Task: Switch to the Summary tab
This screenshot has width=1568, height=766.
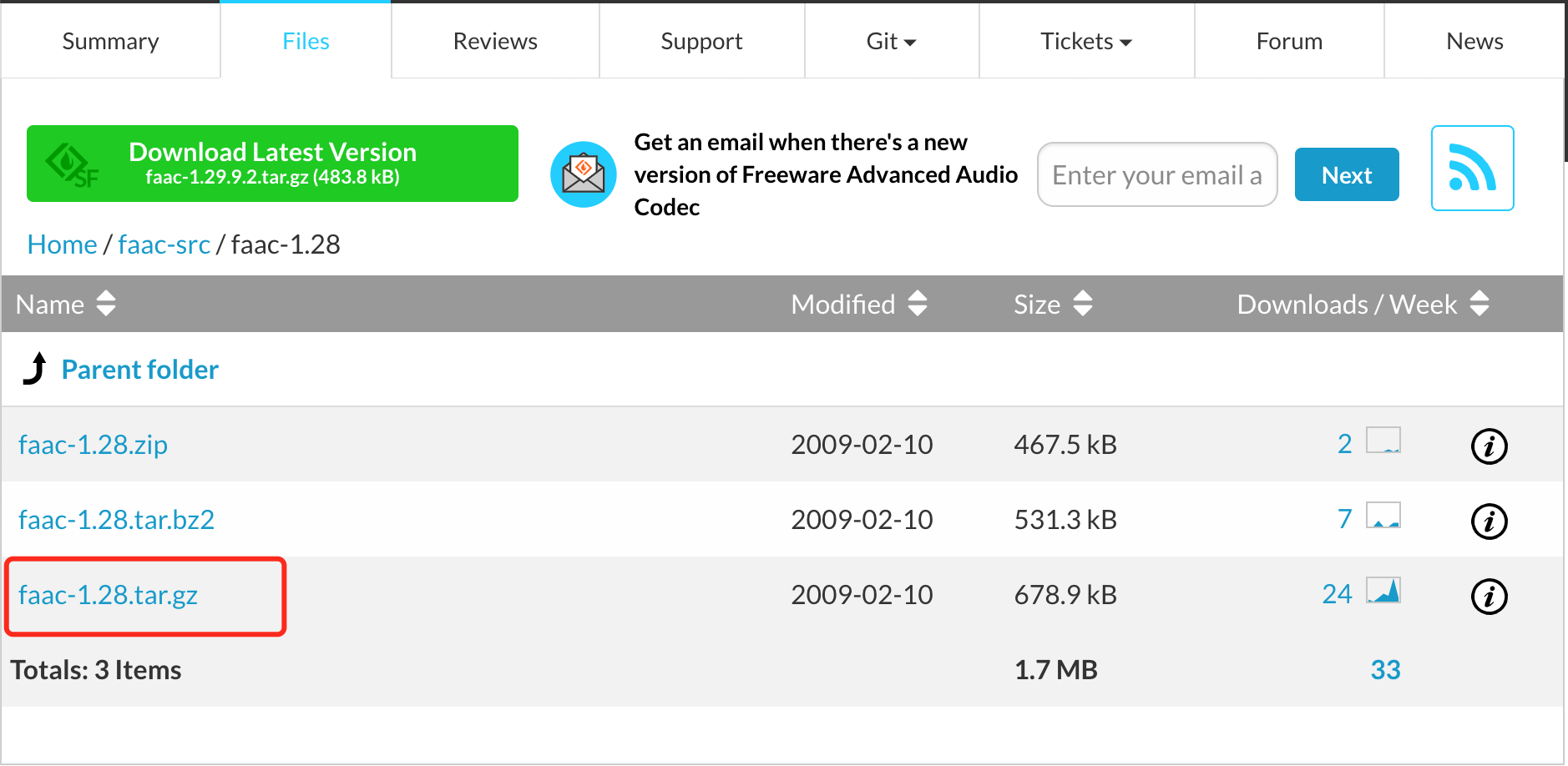Action: click(x=110, y=42)
